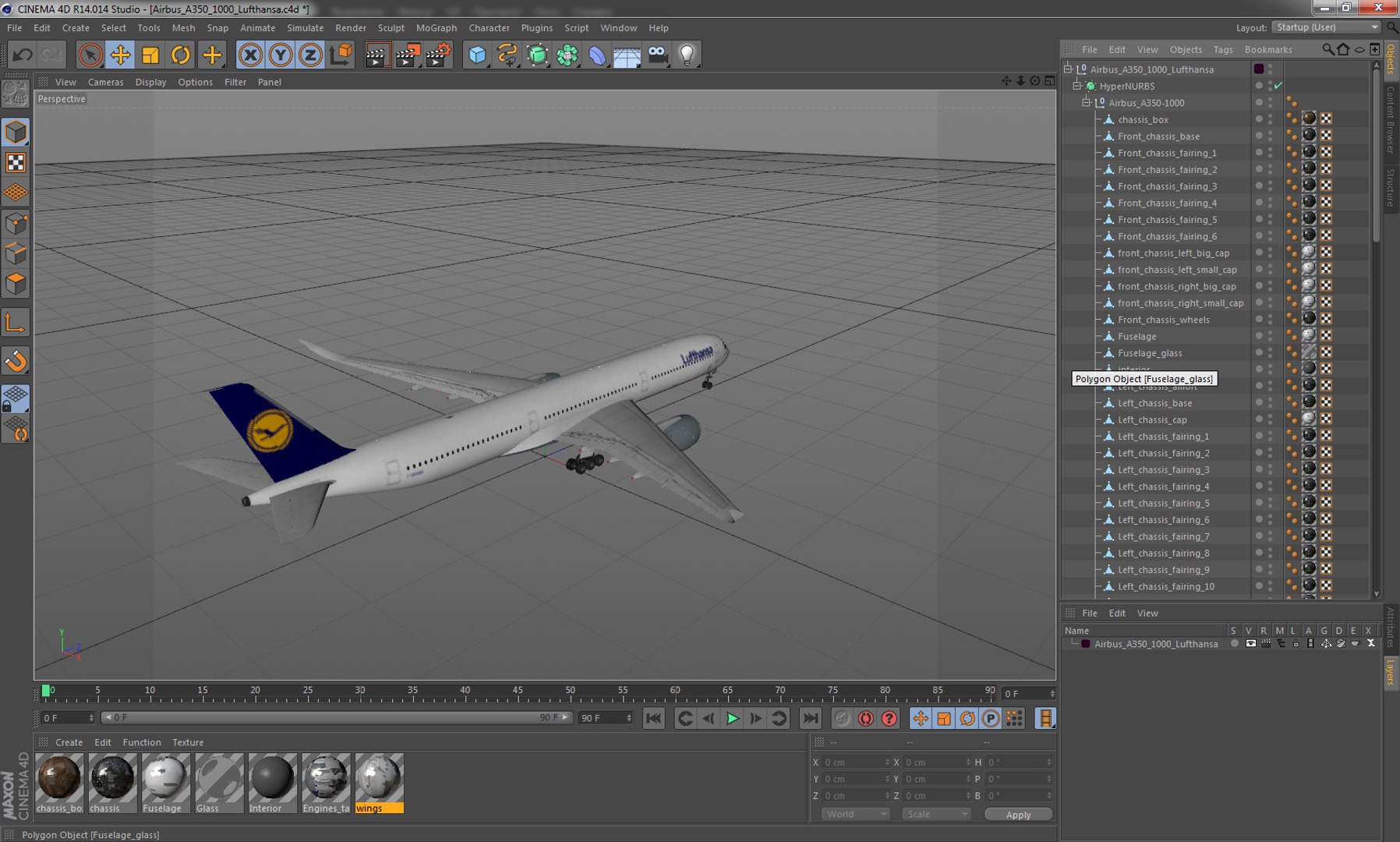Open Material Manager Create menu

[69, 742]
